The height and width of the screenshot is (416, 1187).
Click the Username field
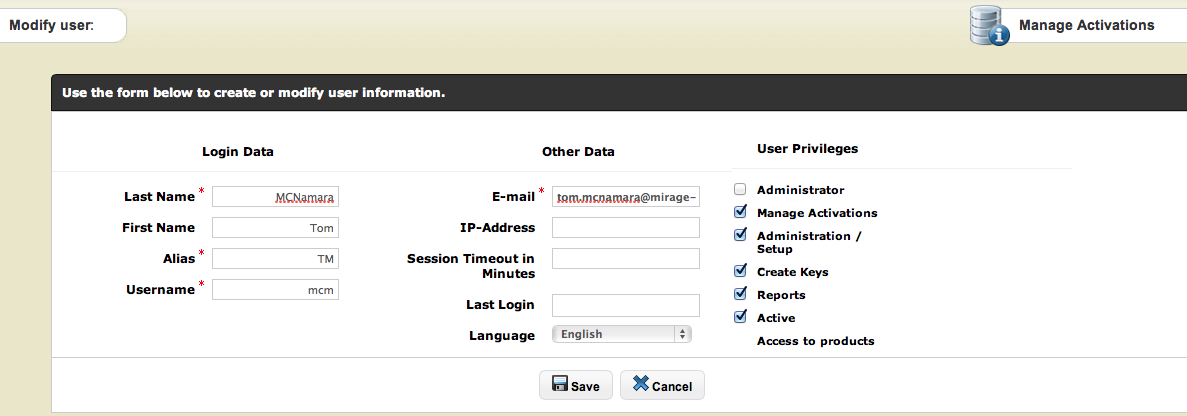[275, 290]
